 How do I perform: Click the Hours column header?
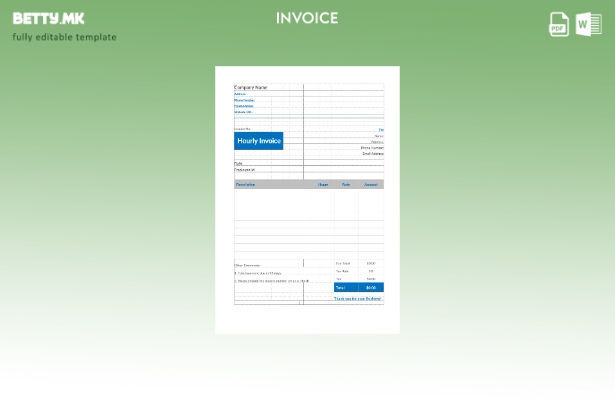pyautogui.click(x=323, y=184)
